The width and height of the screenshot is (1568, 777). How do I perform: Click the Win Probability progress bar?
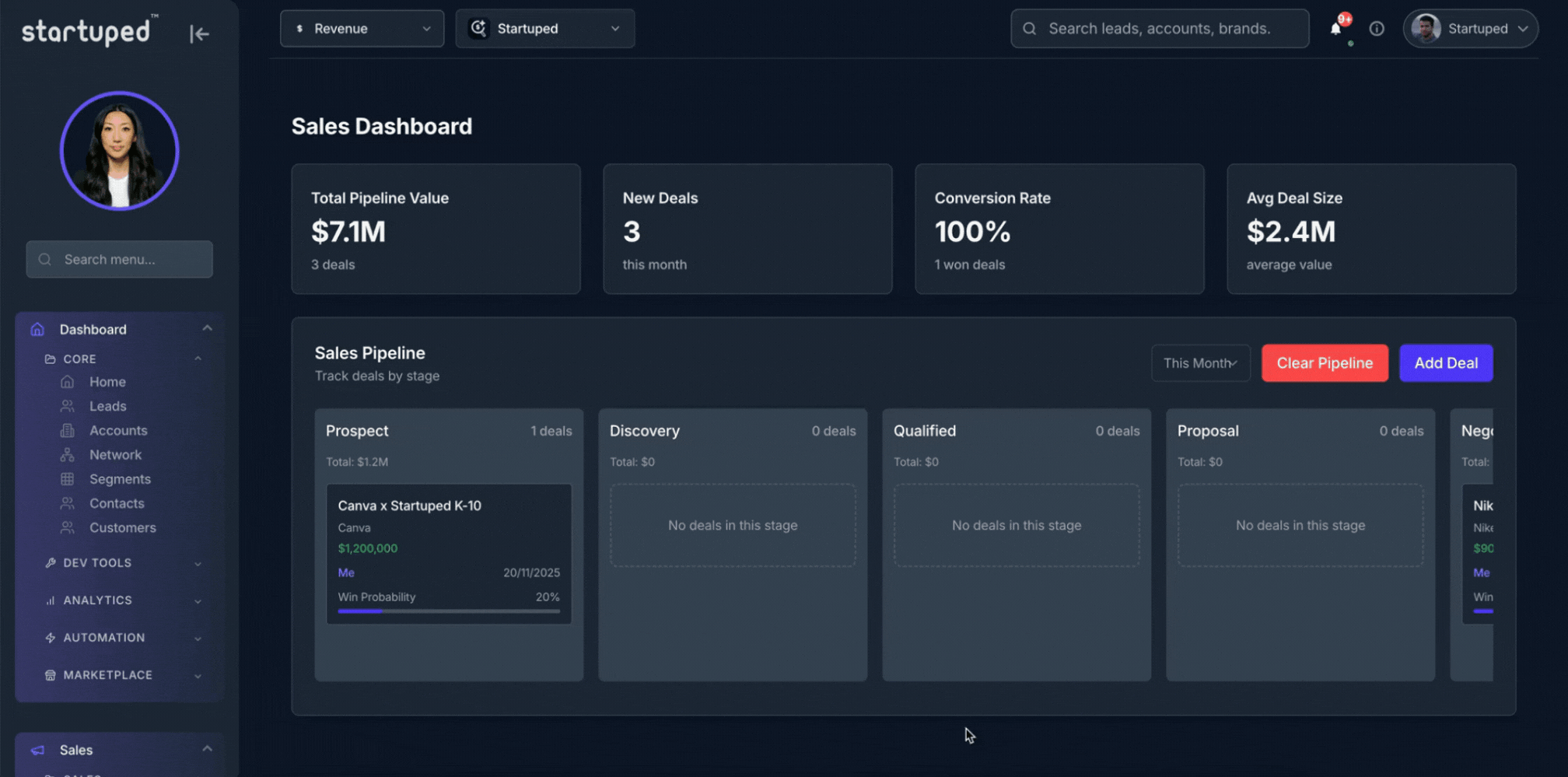(x=448, y=611)
